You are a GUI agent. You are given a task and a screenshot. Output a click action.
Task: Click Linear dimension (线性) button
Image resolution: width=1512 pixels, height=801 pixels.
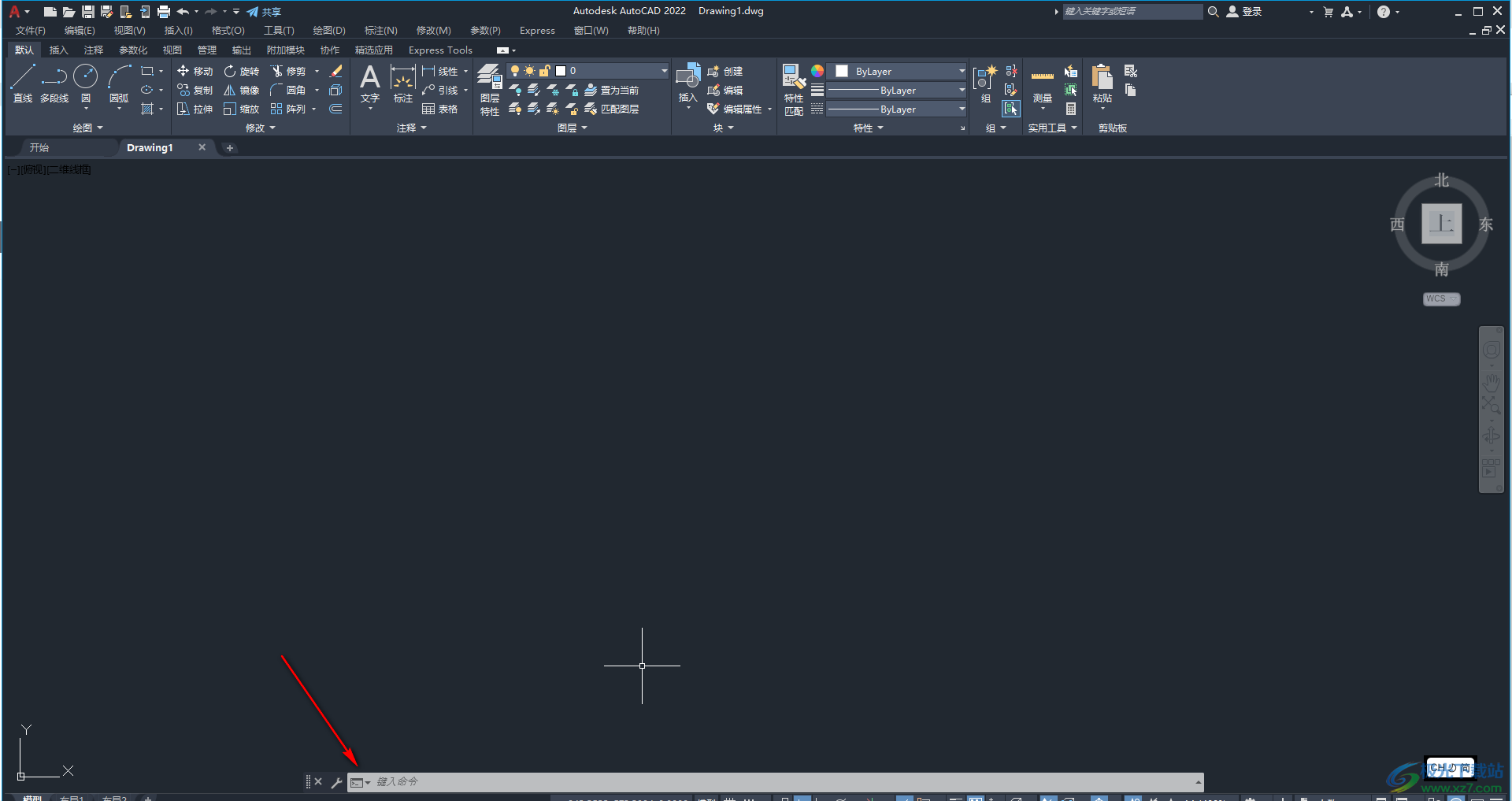(439, 71)
